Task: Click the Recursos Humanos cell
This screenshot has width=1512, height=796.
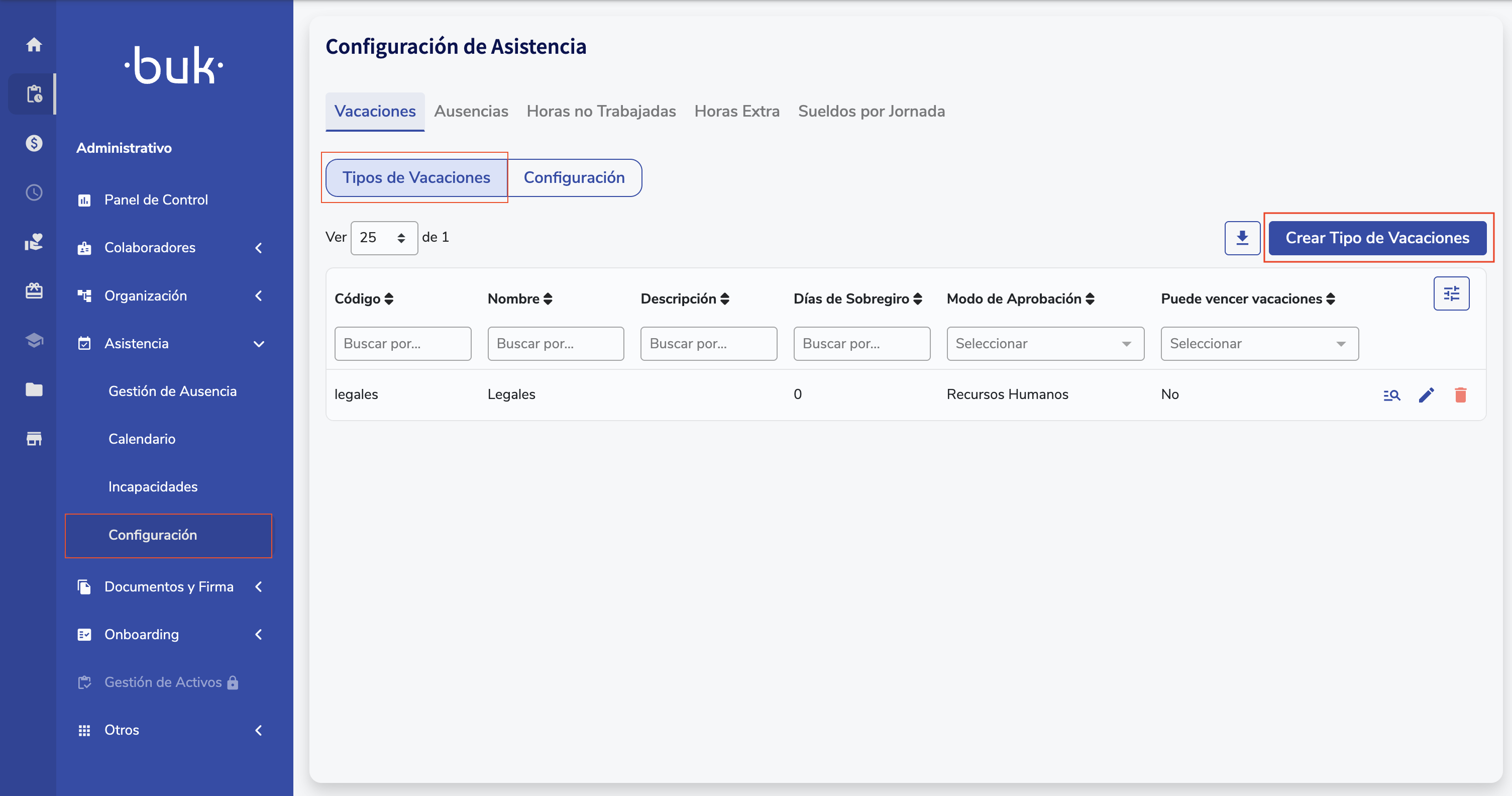Action: click(1007, 394)
